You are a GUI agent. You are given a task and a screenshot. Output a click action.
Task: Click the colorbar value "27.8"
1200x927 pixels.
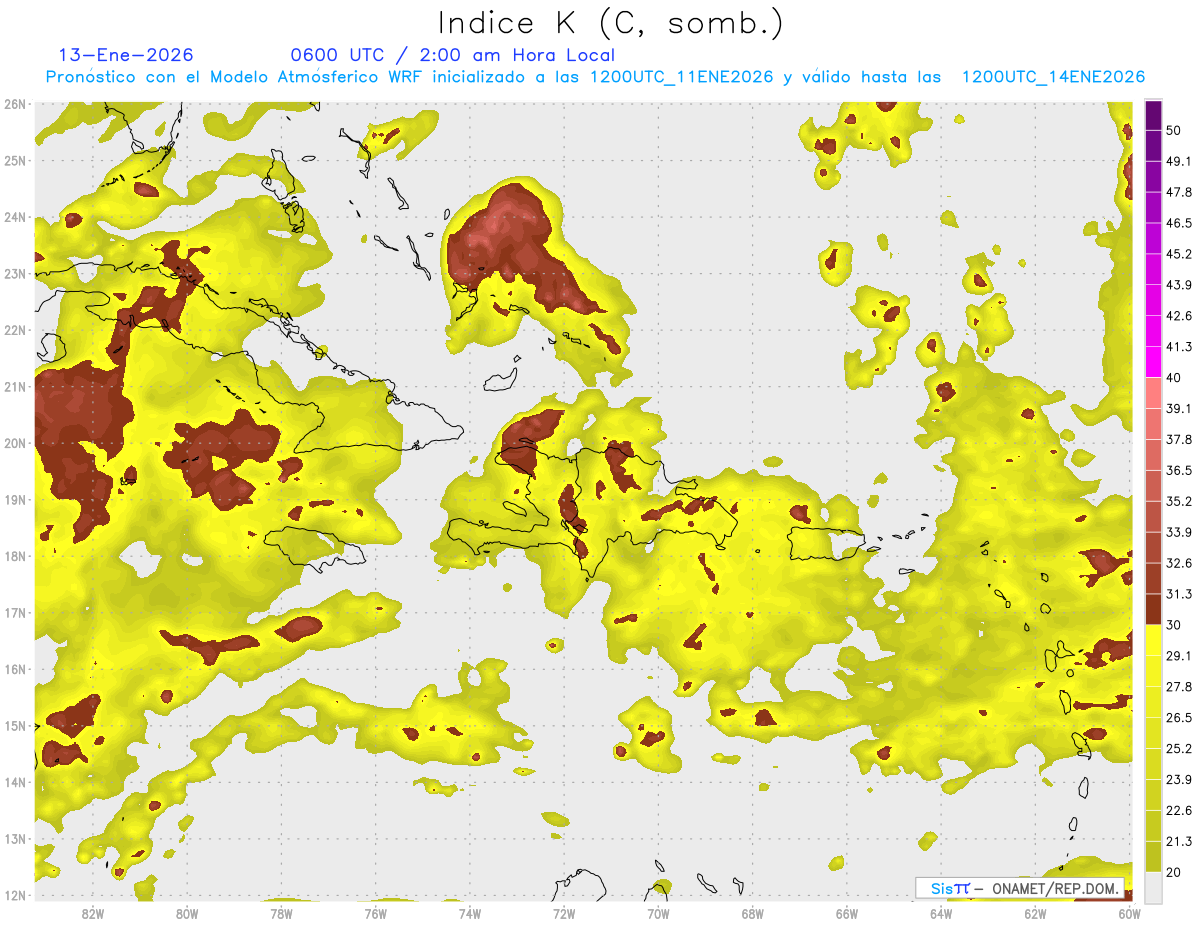1179,687
